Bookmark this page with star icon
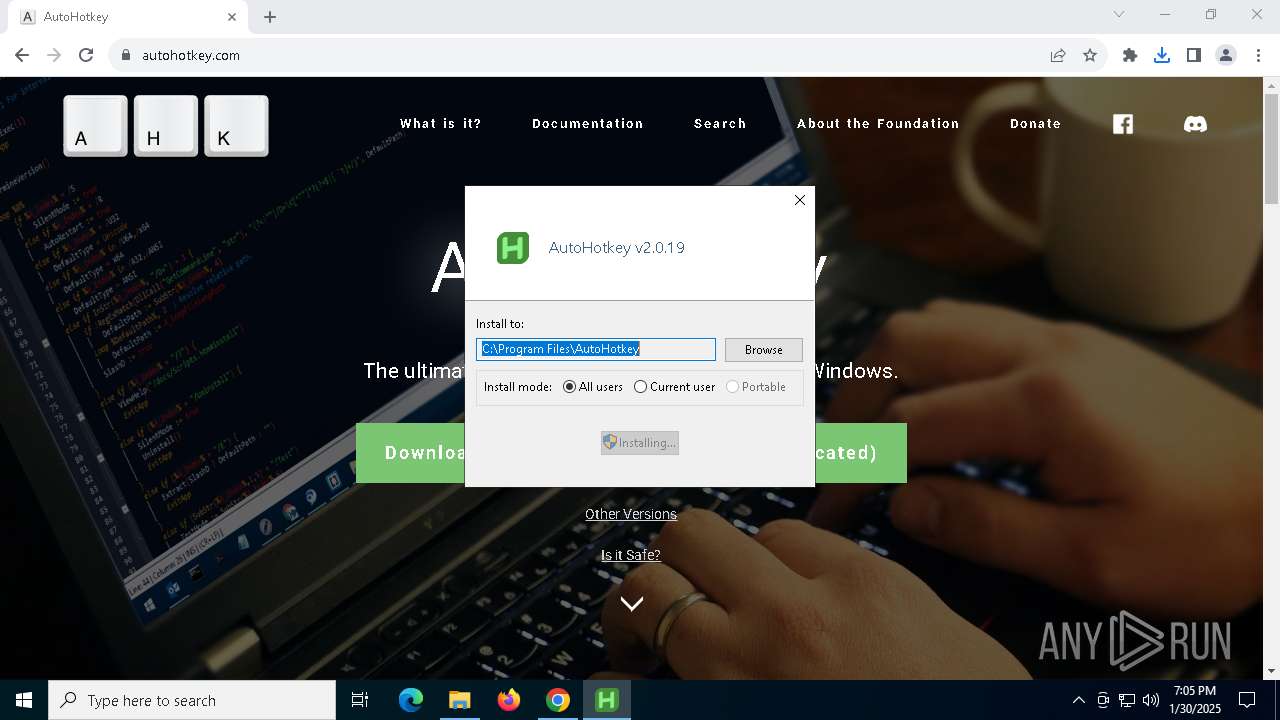This screenshot has height=720, width=1280. 1090,55
